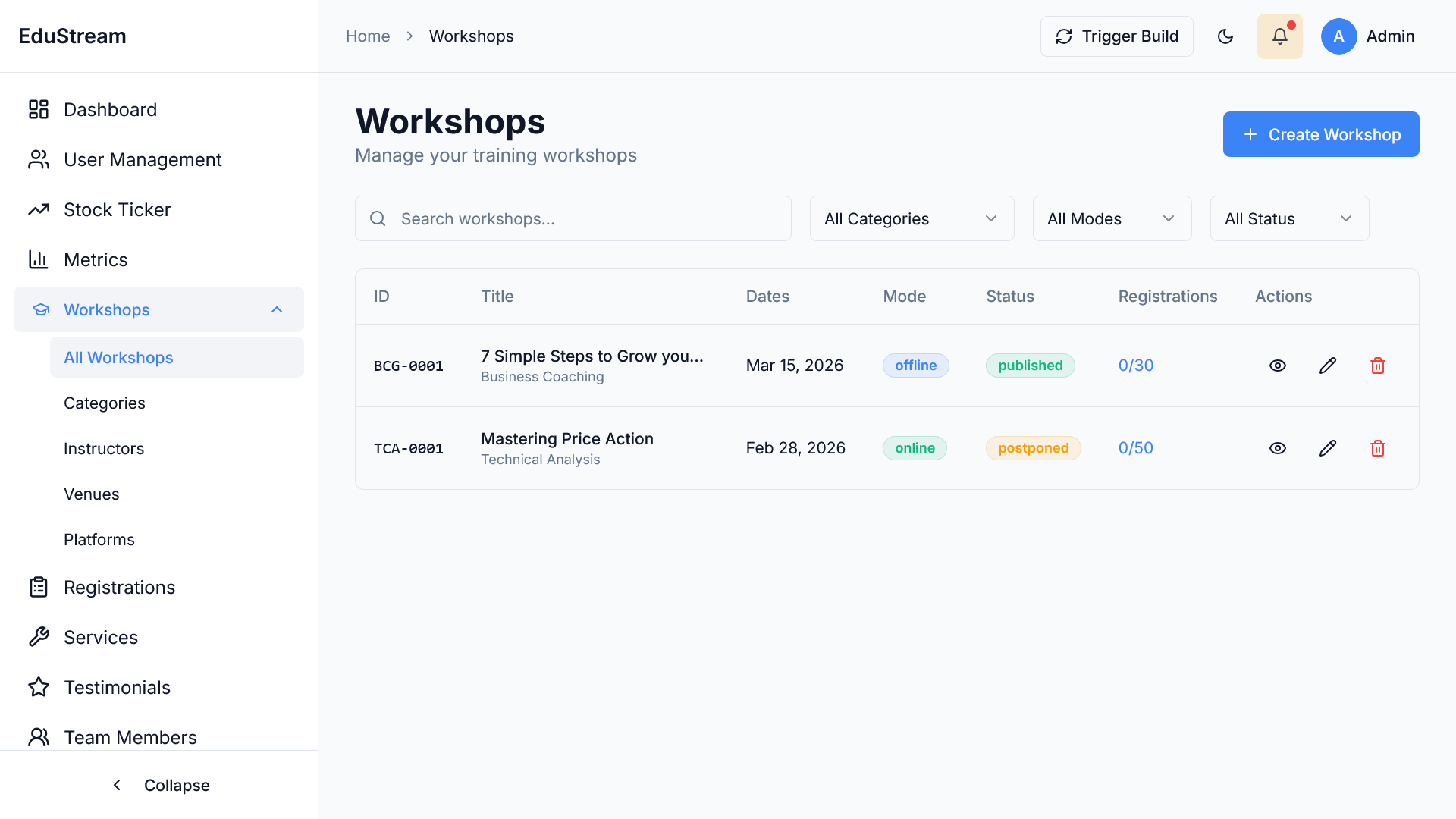Click the online mode badge
This screenshot has width=1456, height=819.
click(915, 448)
